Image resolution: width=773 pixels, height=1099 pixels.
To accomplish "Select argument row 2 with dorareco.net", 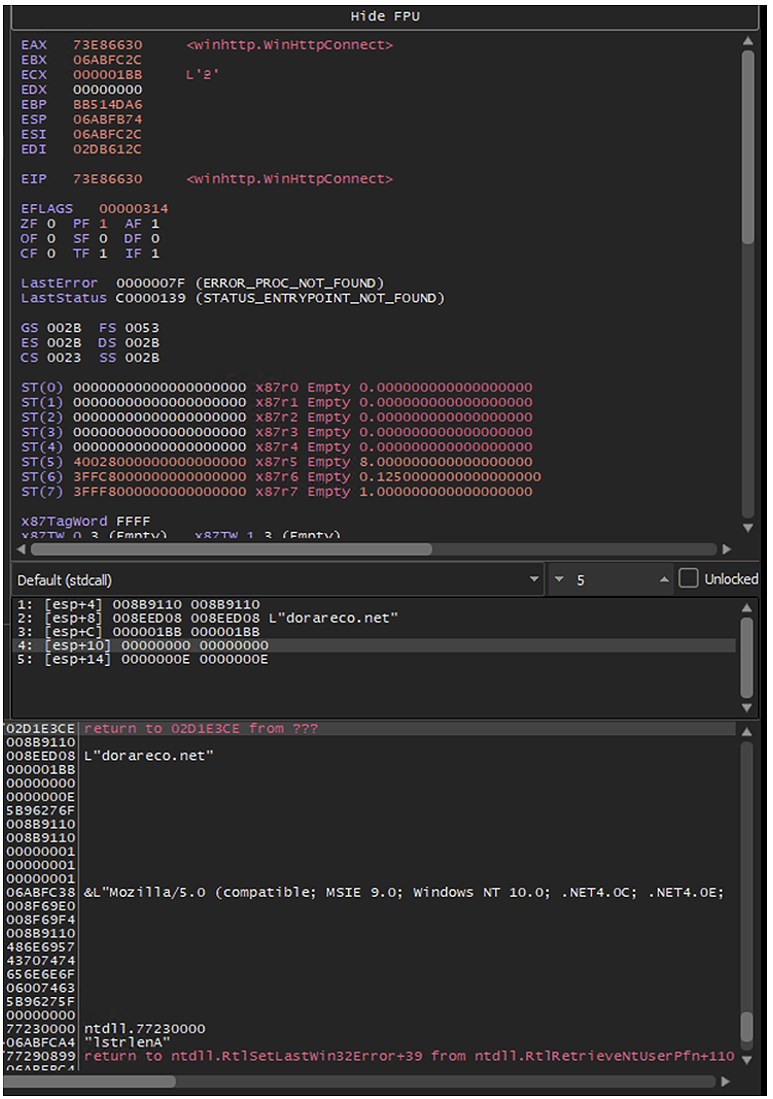I will (220, 618).
